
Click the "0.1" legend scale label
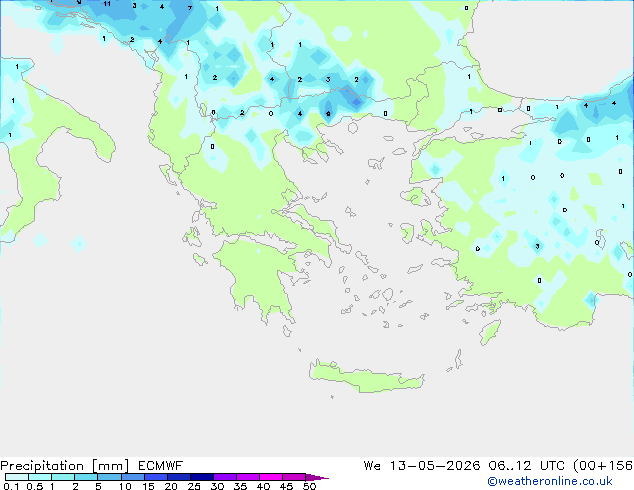pyautogui.click(x=11, y=486)
